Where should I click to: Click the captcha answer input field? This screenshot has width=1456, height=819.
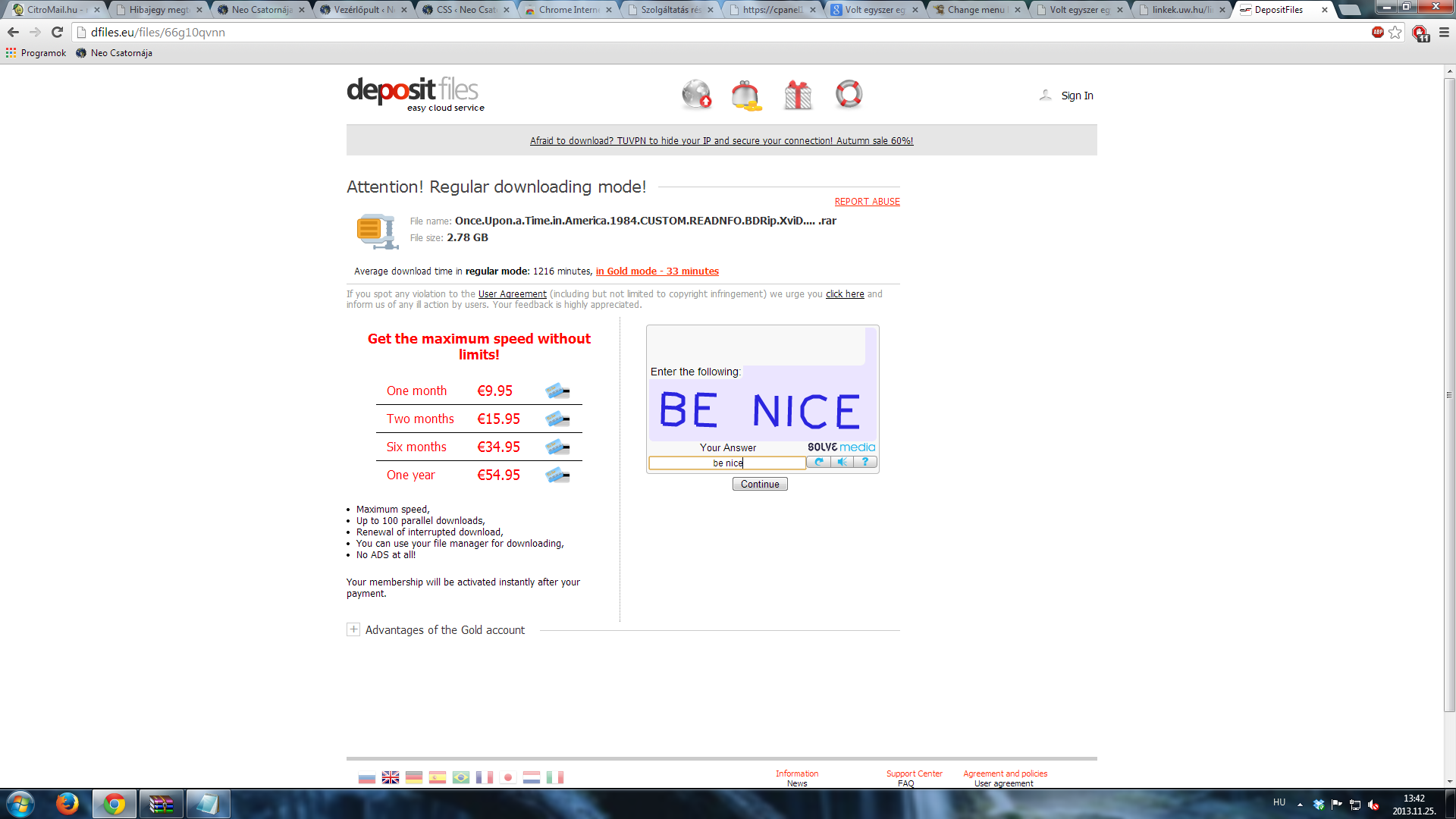tap(727, 463)
